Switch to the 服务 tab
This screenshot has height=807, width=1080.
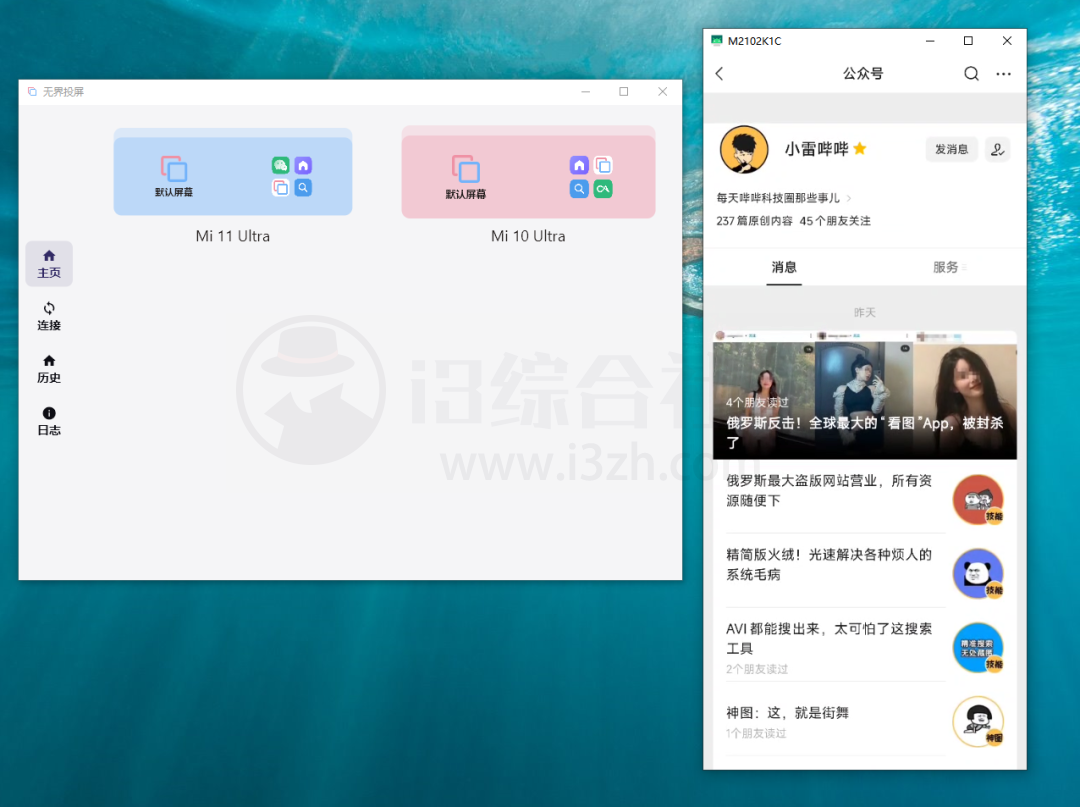tap(946, 268)
